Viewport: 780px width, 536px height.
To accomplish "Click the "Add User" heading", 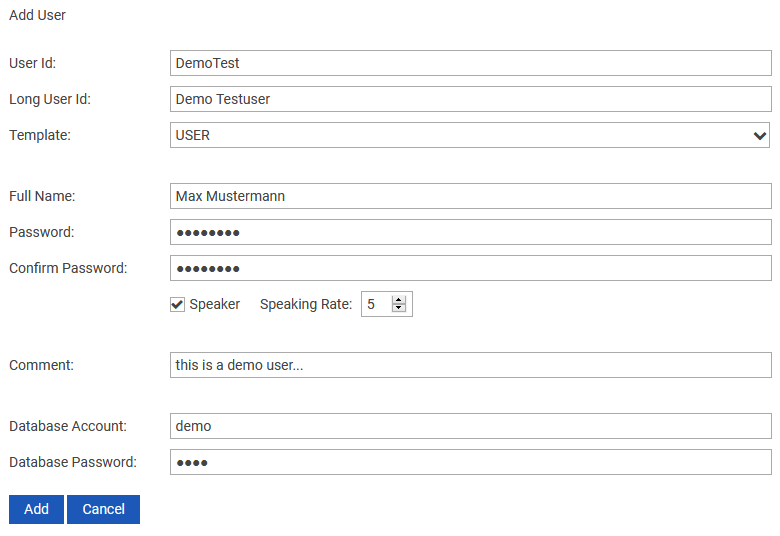I will (38, 15).
